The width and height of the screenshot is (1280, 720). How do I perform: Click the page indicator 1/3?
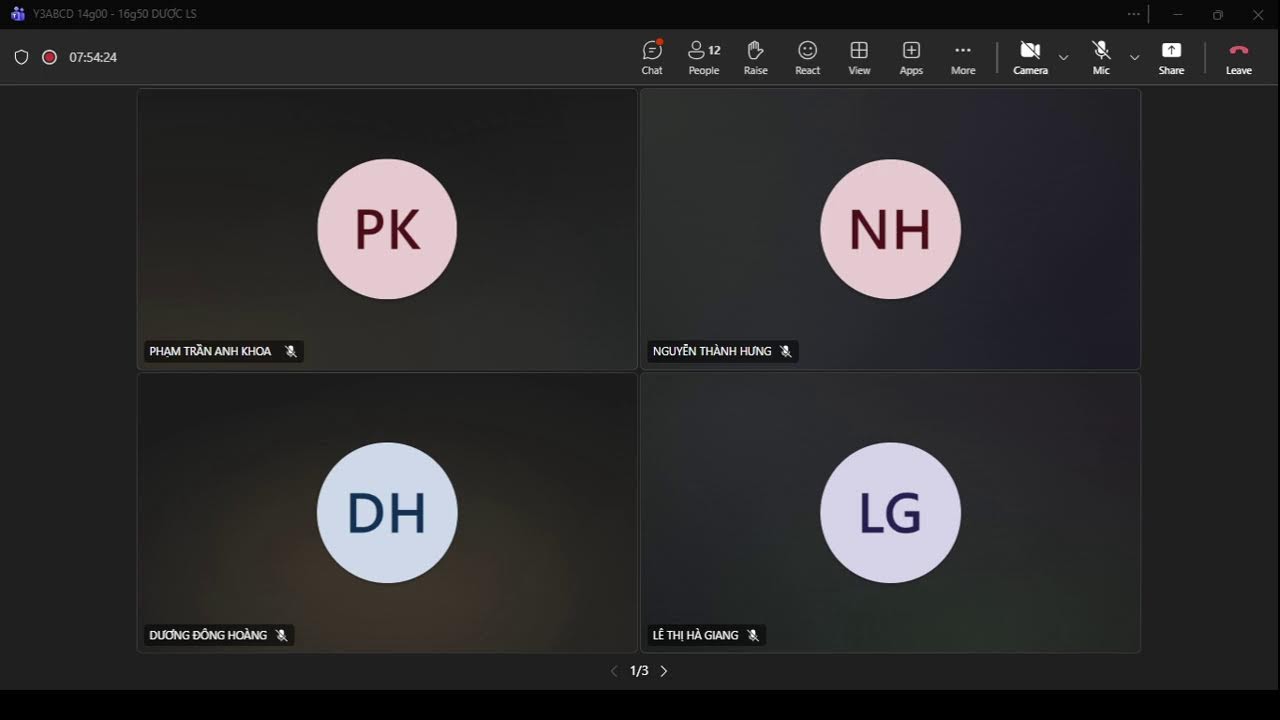pyautogui.click(x=639, y=671)
